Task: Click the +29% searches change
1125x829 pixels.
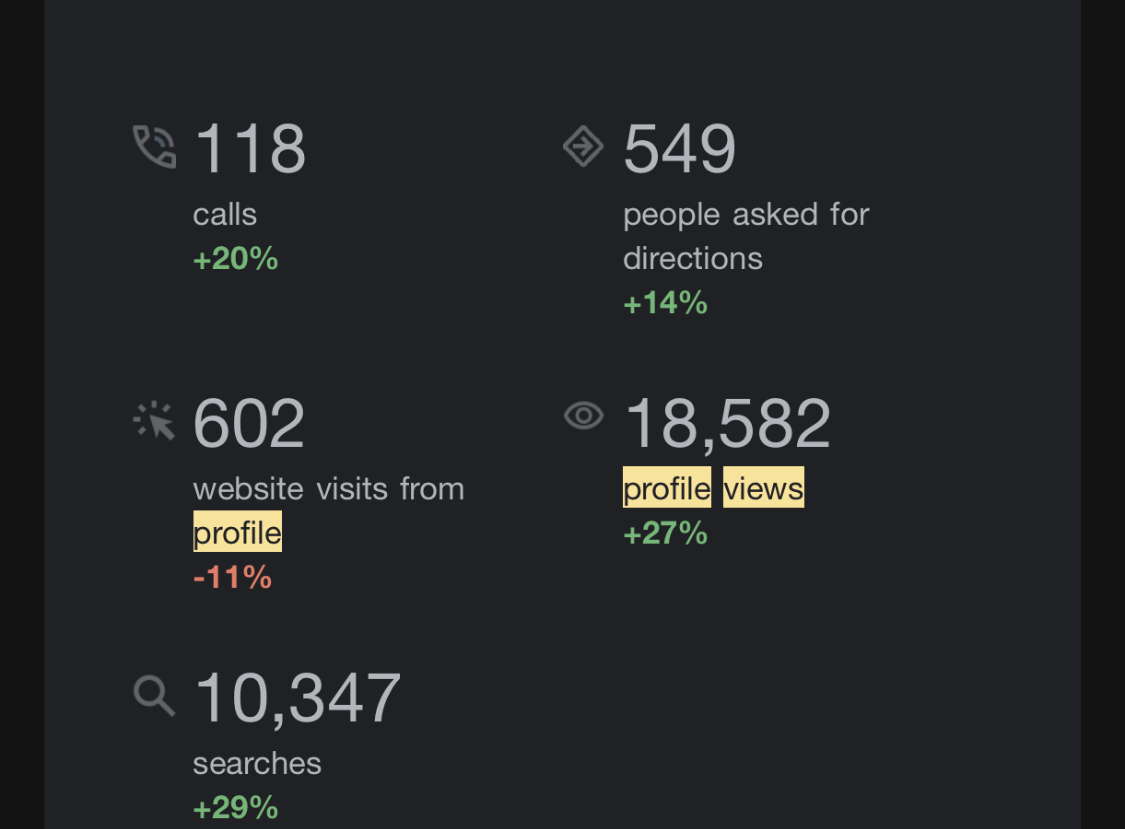Action: pos(236,808)
